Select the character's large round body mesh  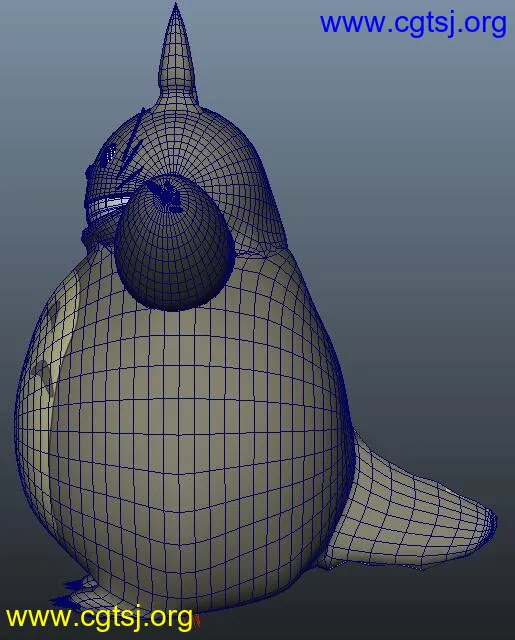point(184,429)
